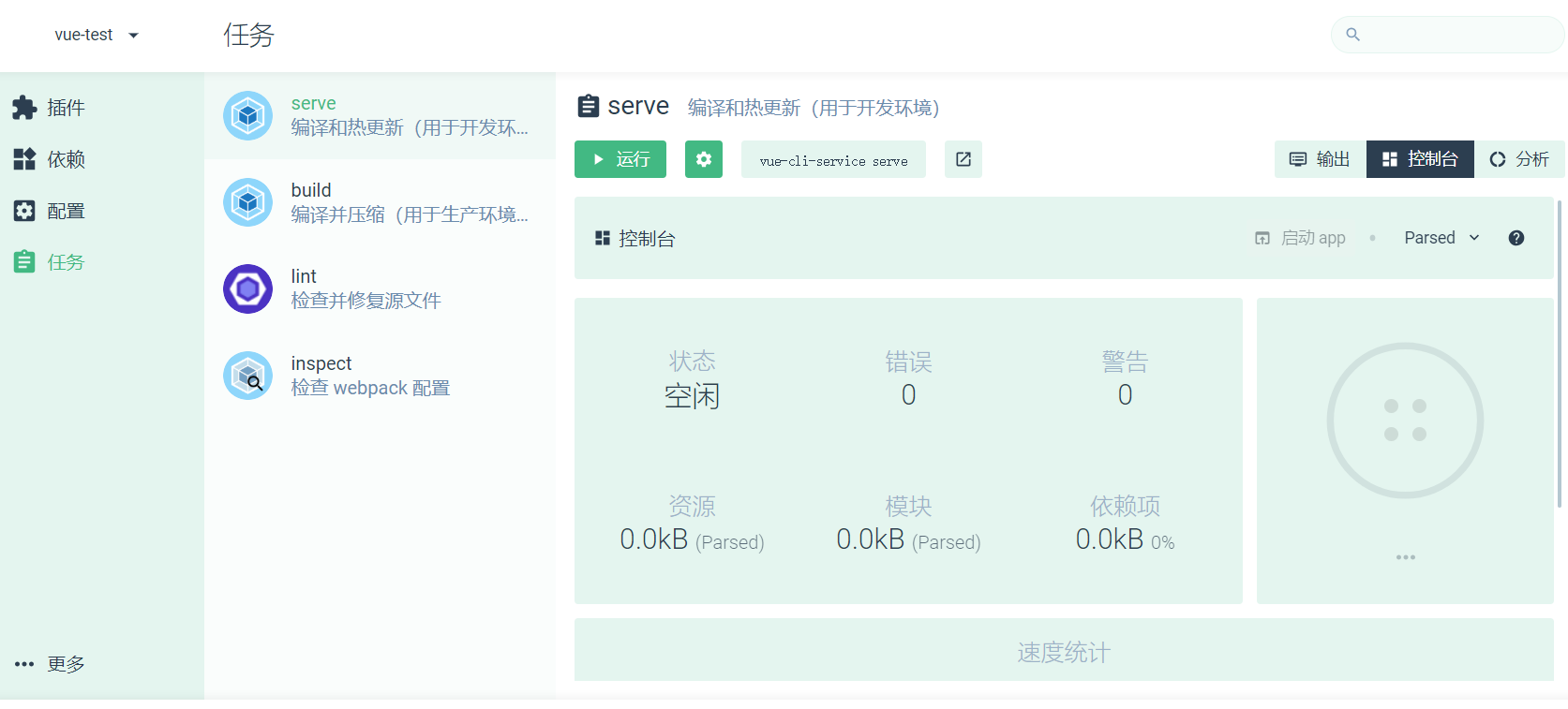
Task: Open task in external link icon
Action: [963, 159]
